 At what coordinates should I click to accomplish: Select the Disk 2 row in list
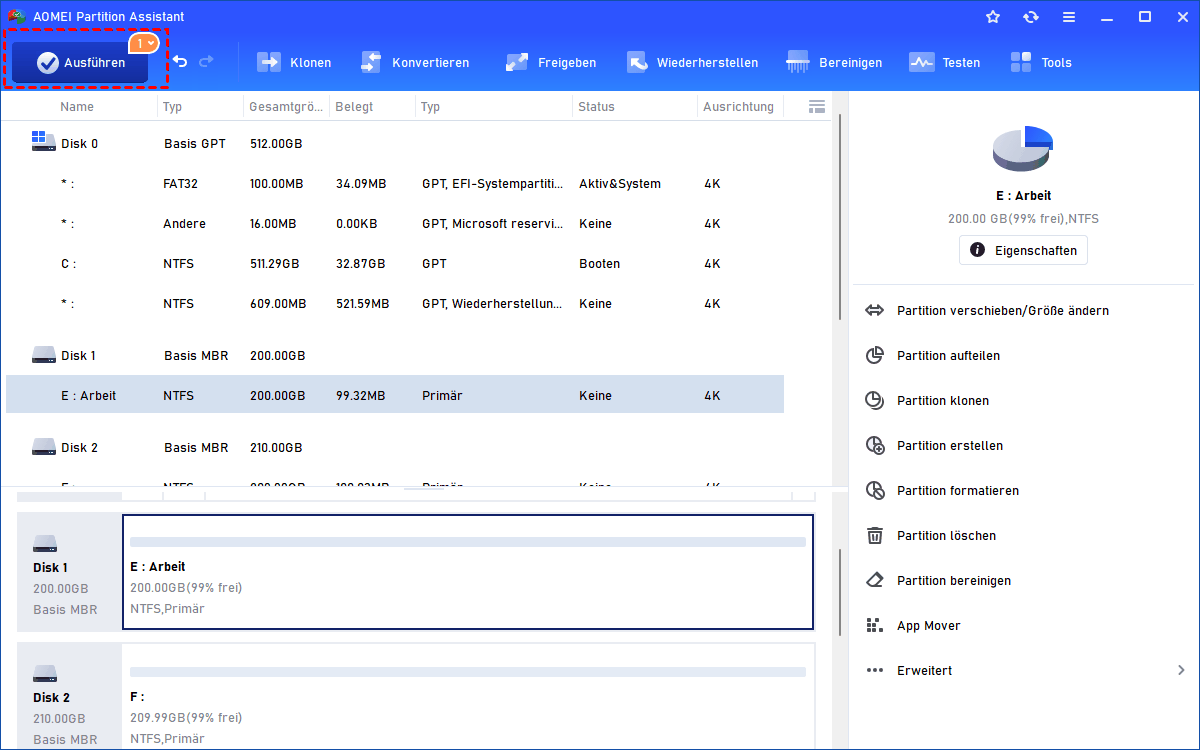click(x=395, y=447)
